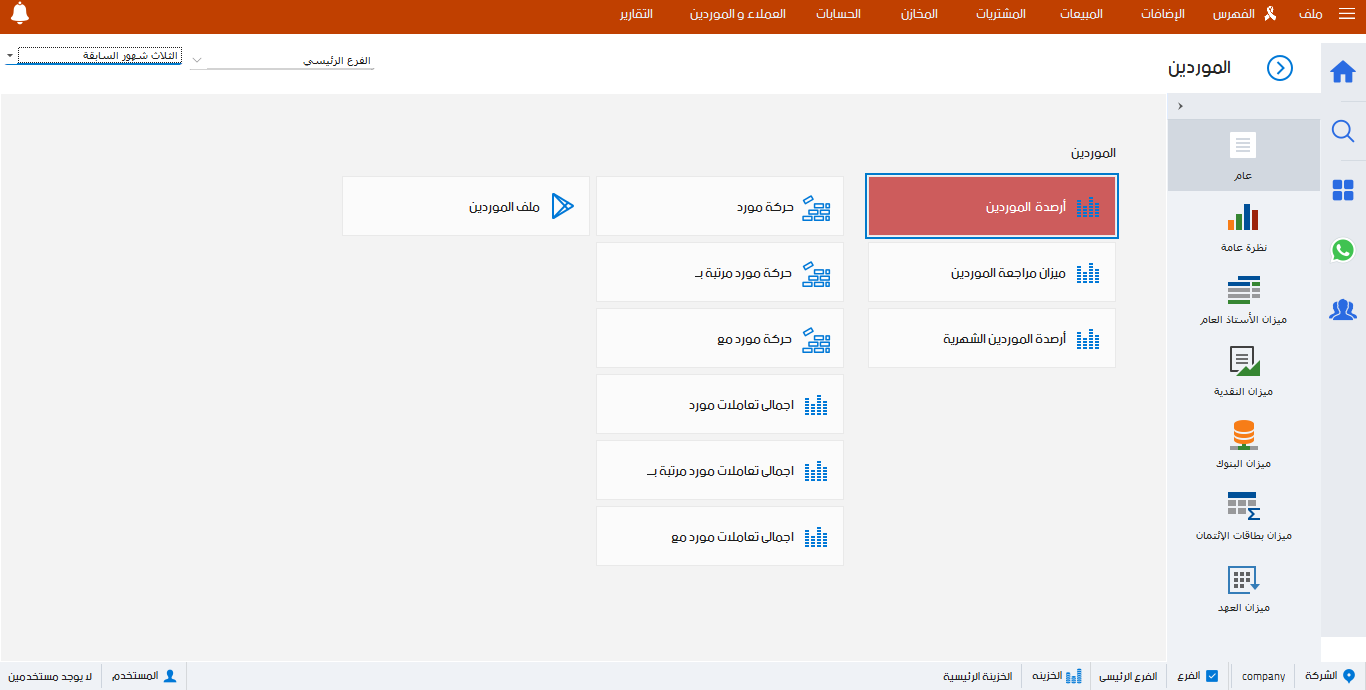Open the apps grid icon below search
The image size is (1366, 690).
pos(1344,190)
